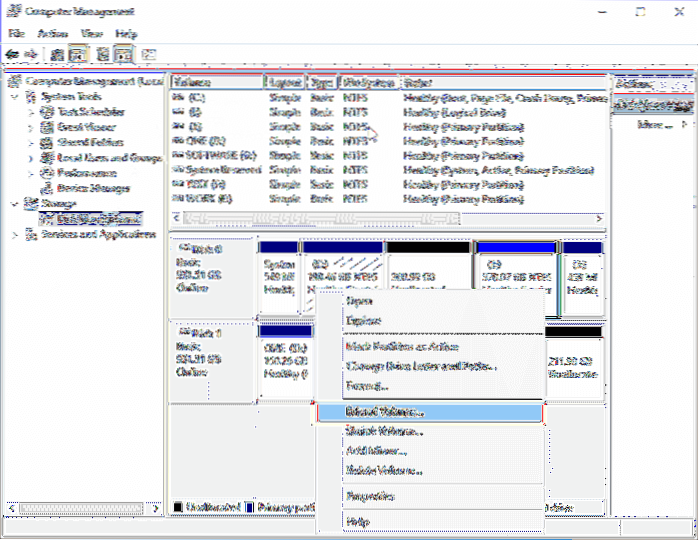The width and height of the screenshot is (698, 540).
Task: Select the SOFTWARE (G:) volume row
Action: (x=215, y=156)
